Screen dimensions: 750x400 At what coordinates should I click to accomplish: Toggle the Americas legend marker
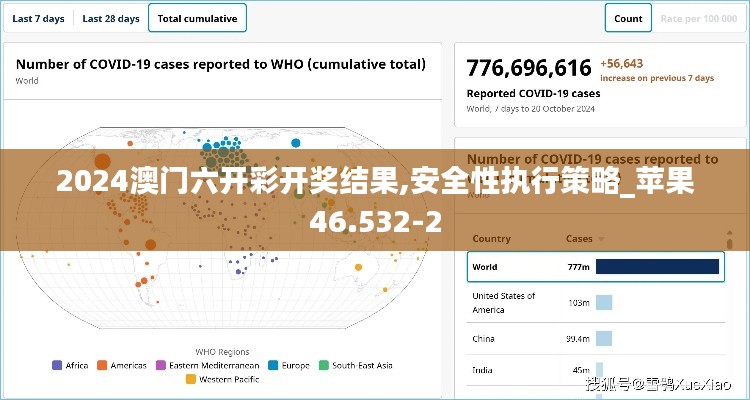tap(102, 365)
